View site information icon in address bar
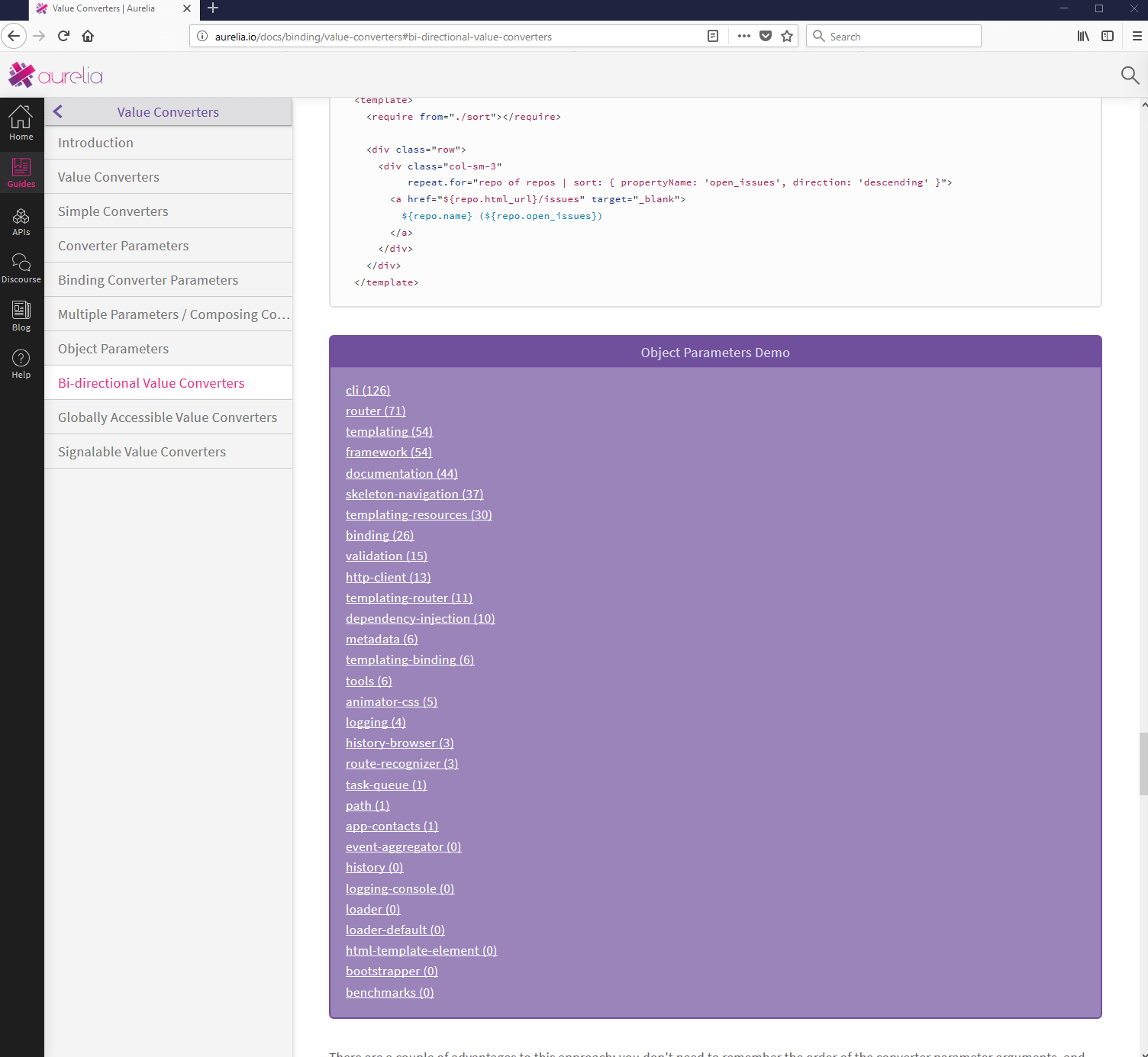1148x1057 pixels. pos(202,36)
